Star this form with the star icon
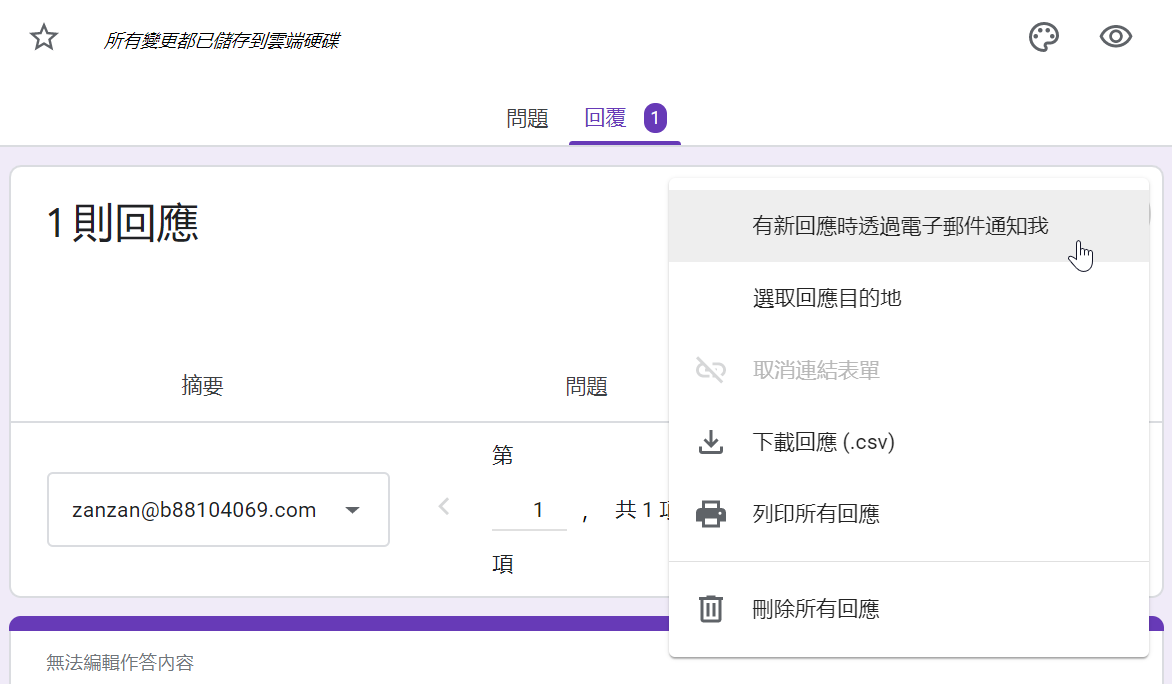Image resolution: width=1172 pixels, height=684 pixels. (44, 37)
